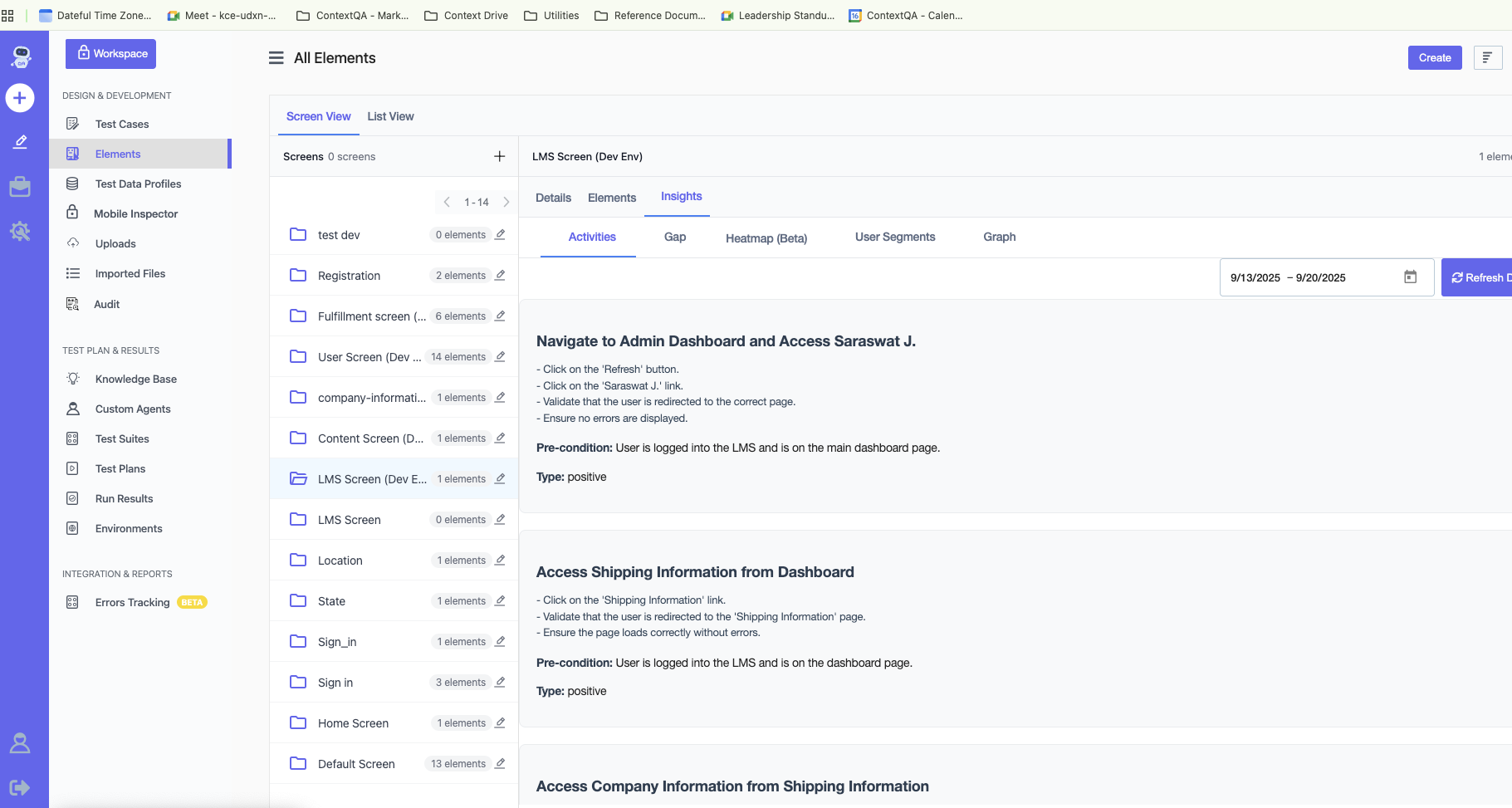
Task: Open the Gap insights tab
Action: coord(674,238)
